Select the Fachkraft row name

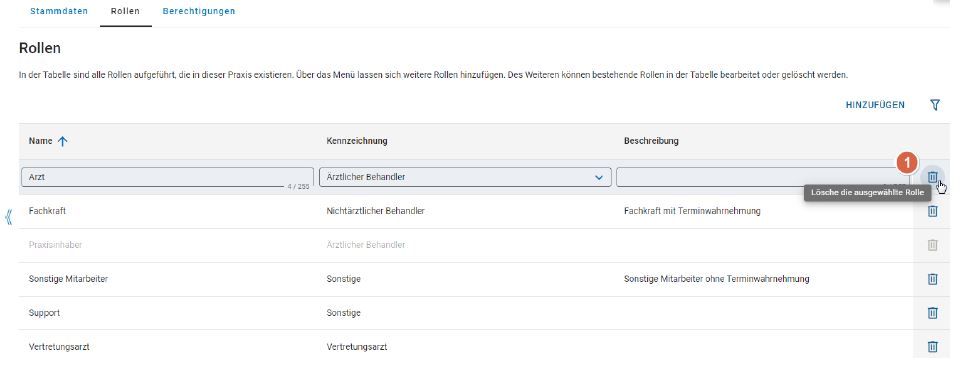coord(47,211)
